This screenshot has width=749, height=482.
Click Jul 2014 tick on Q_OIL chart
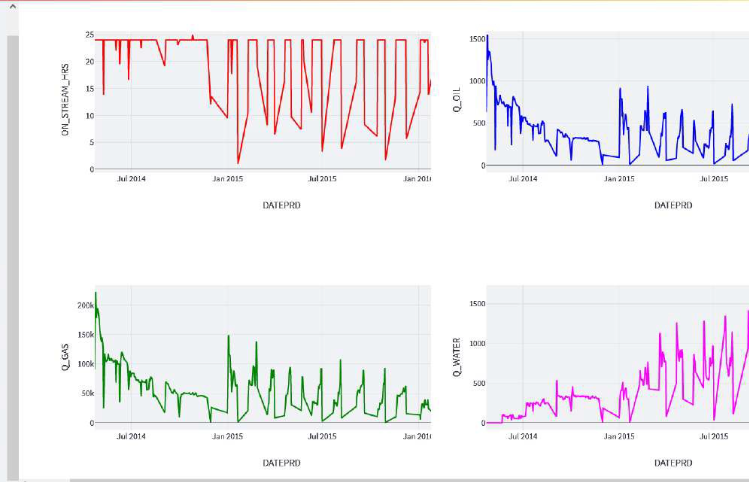pos(522,179)
